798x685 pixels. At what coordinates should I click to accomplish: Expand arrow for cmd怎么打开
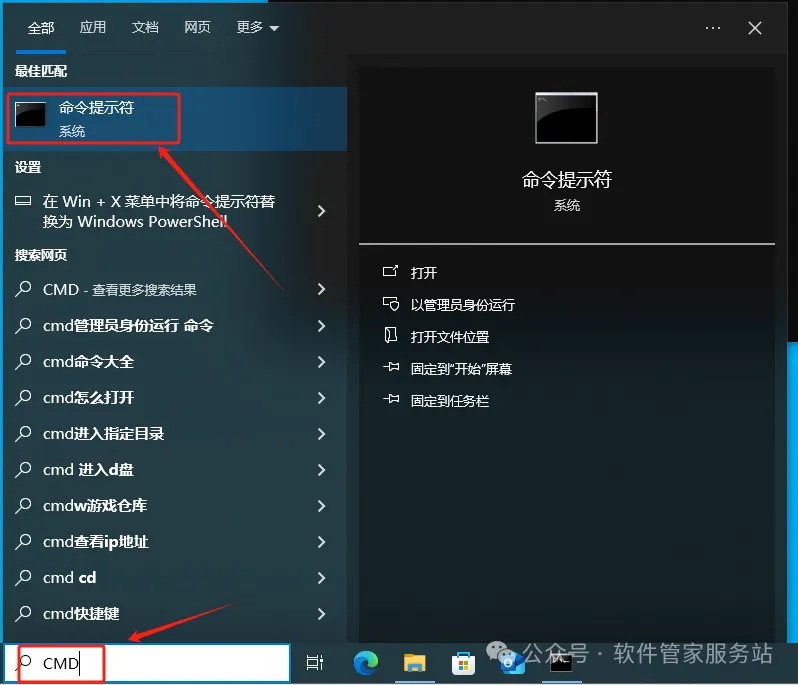[x=321, y=398]
